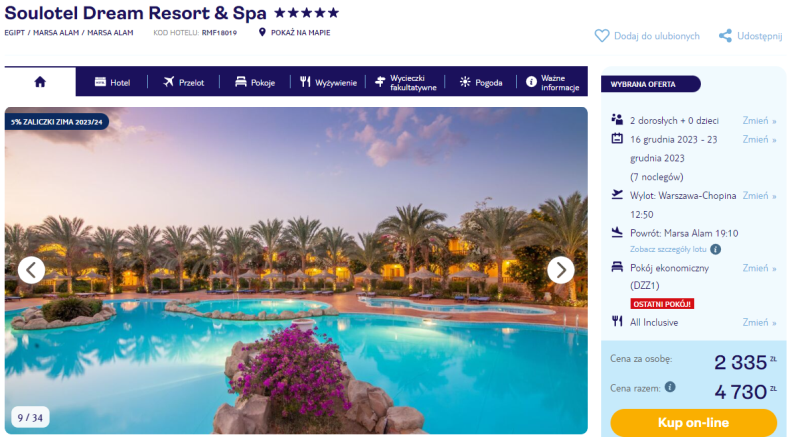Click the info icon beside Cena razem

click(670, 387)
